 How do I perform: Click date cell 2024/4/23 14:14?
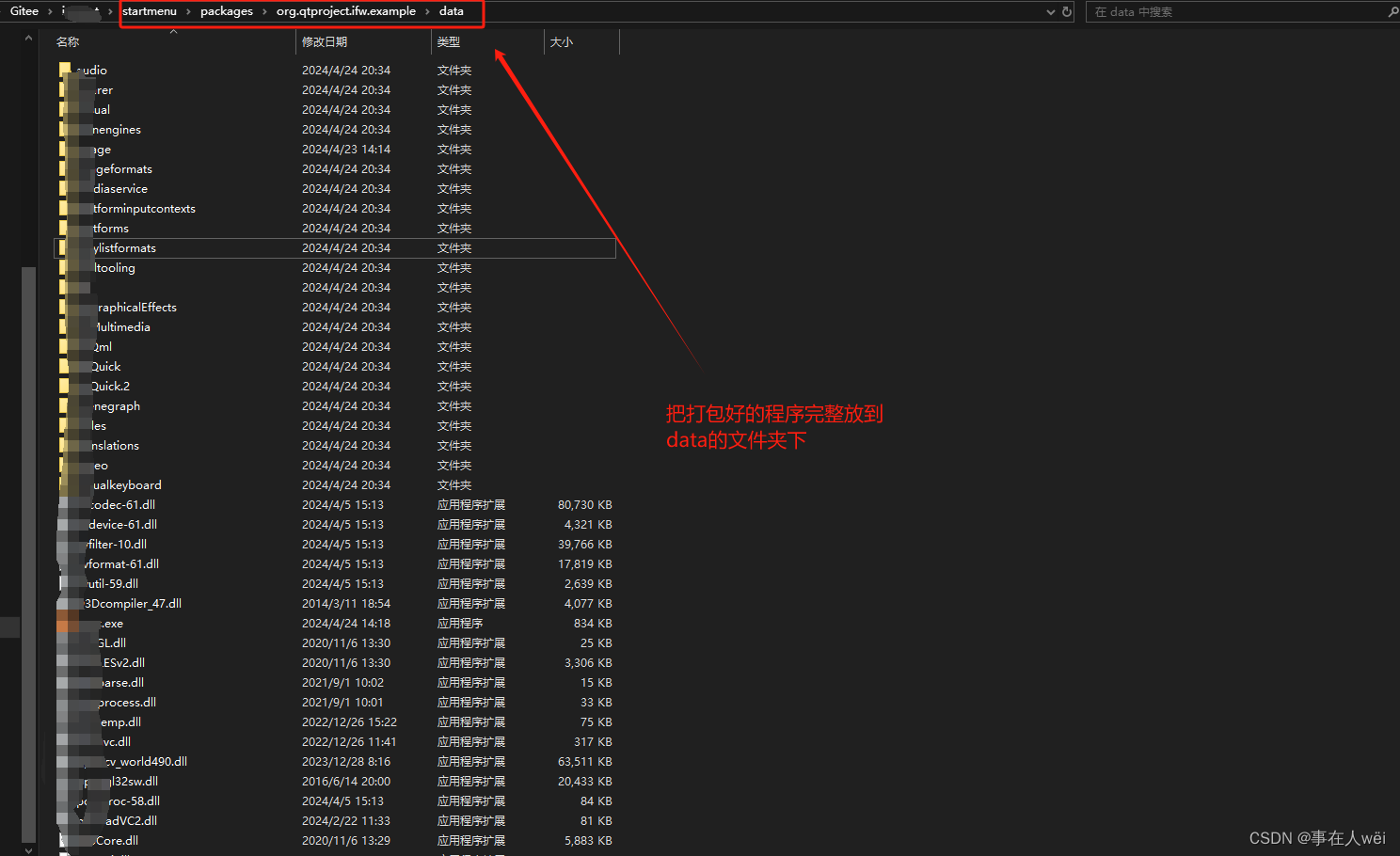(346, 150)
